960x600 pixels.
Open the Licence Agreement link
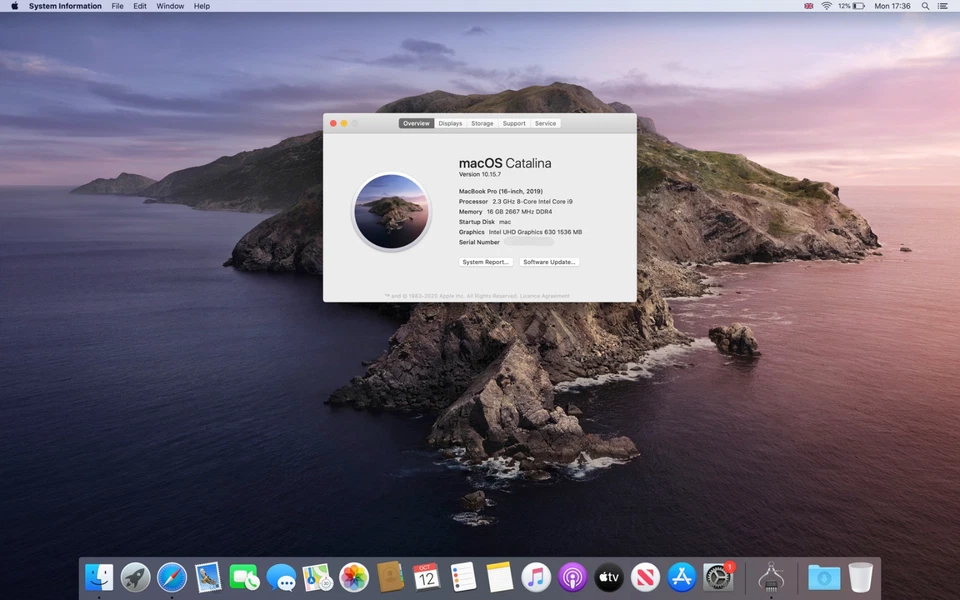pos(544,296)
